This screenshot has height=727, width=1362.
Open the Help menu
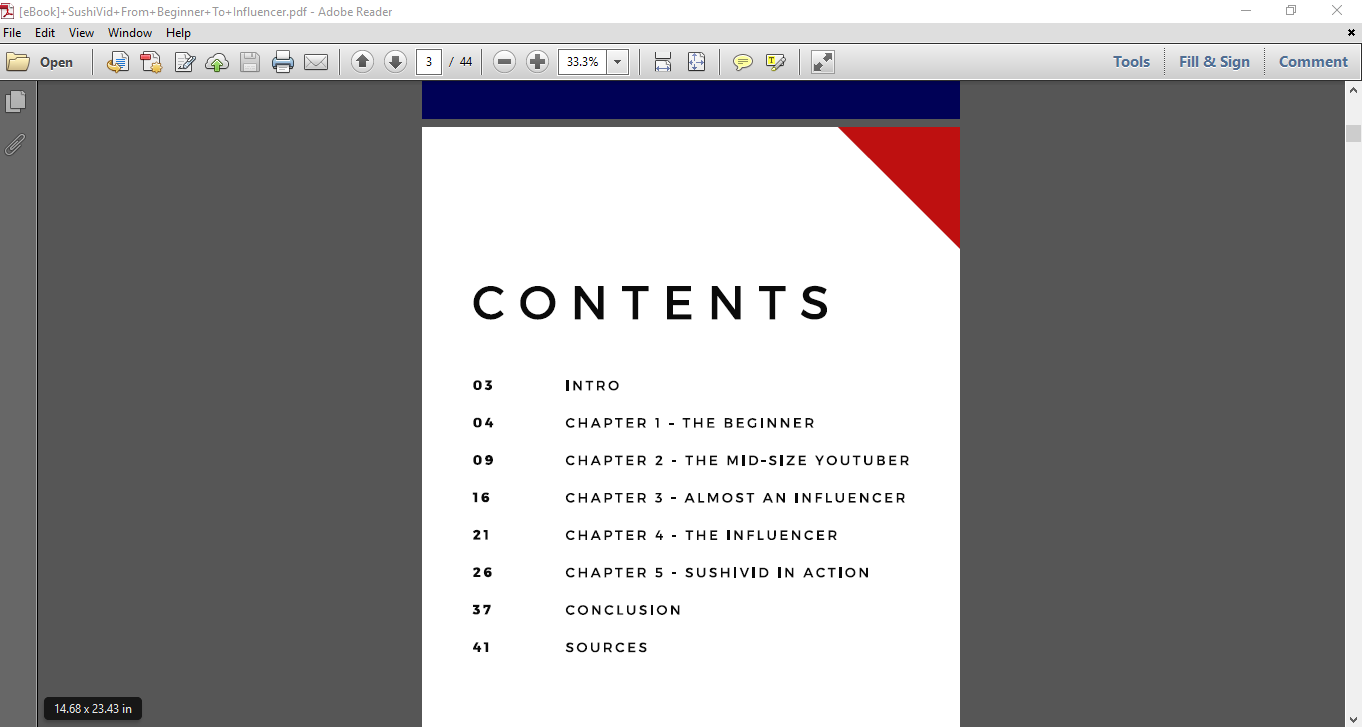point(178,33)
